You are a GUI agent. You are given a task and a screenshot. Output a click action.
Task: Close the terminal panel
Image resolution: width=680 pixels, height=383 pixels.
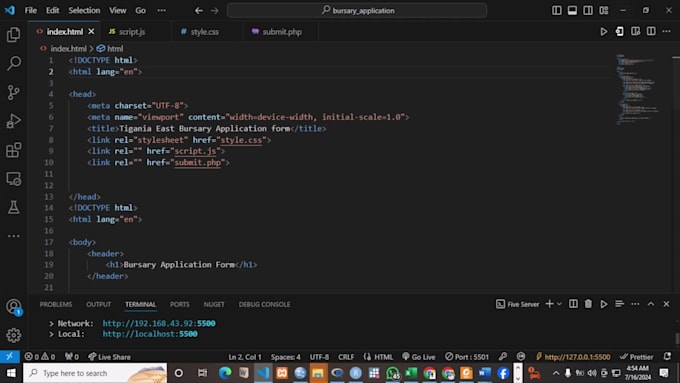667,304
